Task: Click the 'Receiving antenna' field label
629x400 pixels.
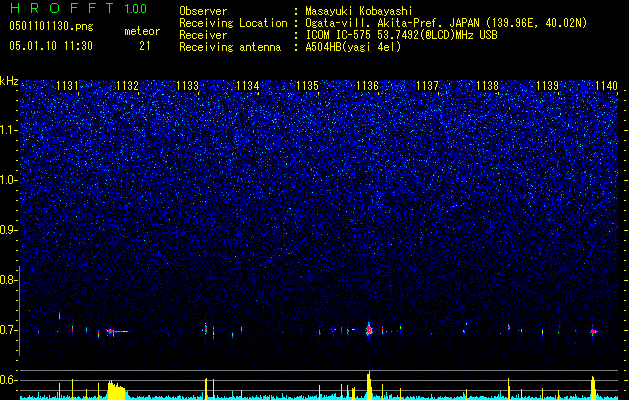Action: (x=230, y=47)
